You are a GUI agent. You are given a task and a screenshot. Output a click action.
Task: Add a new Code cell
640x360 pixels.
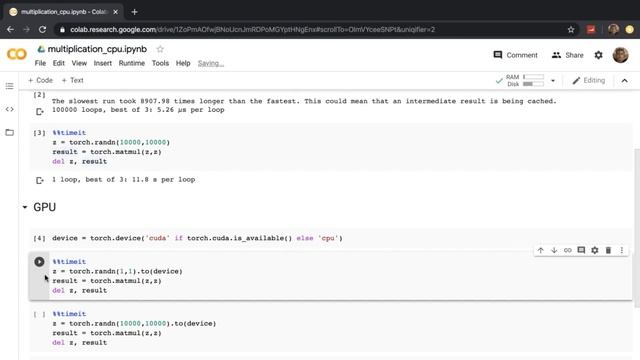coord(40,80)
